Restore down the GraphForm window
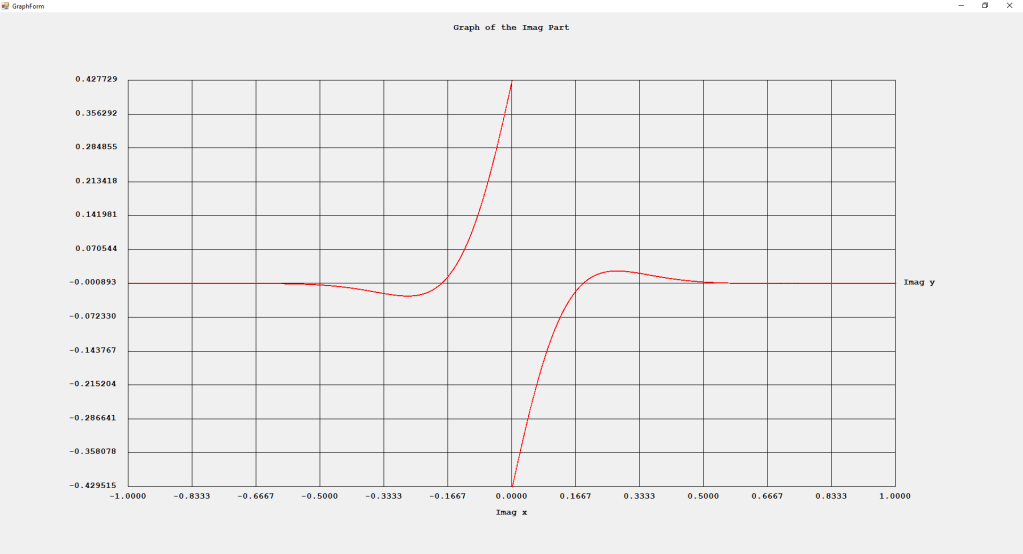This screenshot has width=1023, height=554. (984, 5)
